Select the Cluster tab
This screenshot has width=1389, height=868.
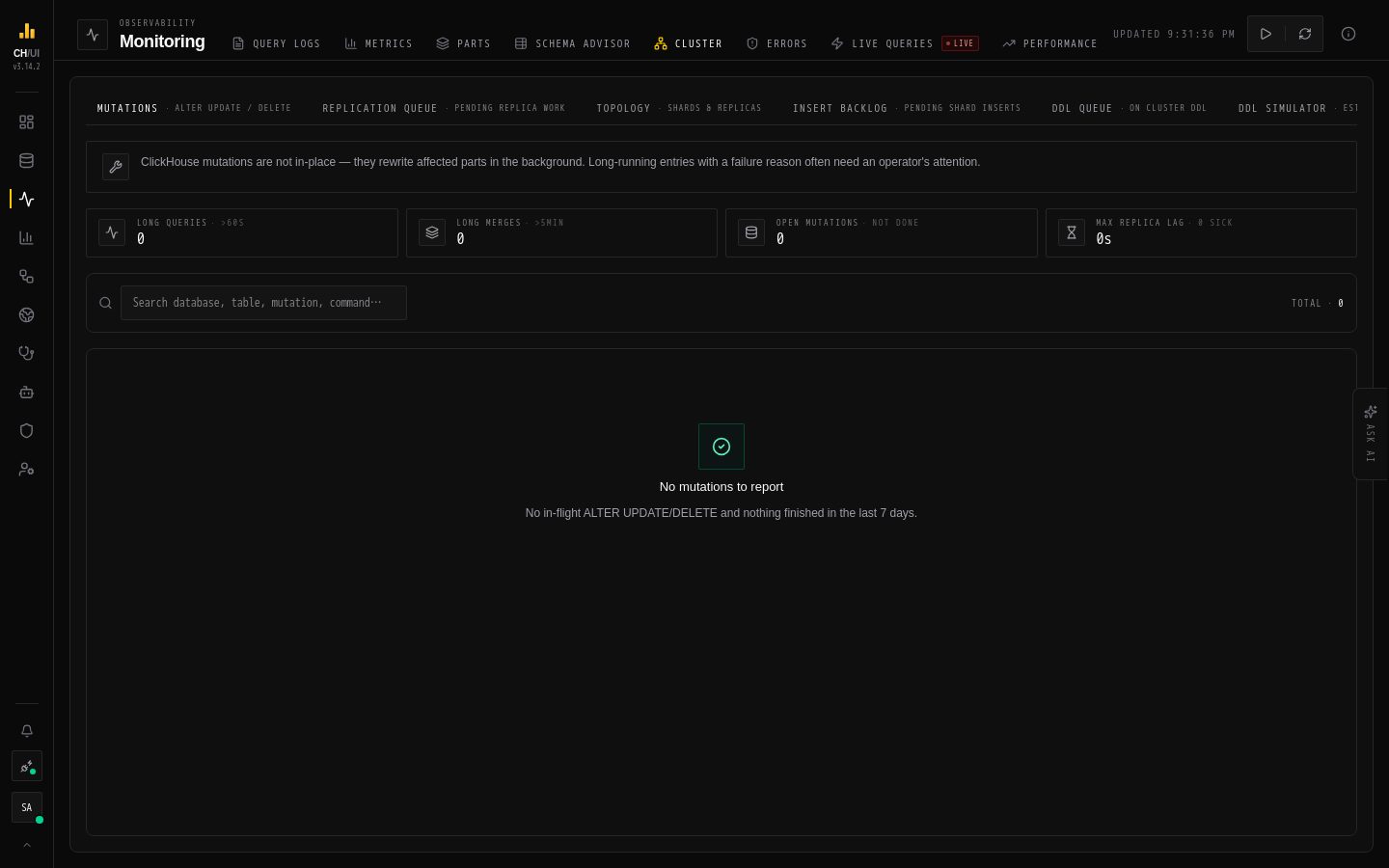(x=688, y=43)
